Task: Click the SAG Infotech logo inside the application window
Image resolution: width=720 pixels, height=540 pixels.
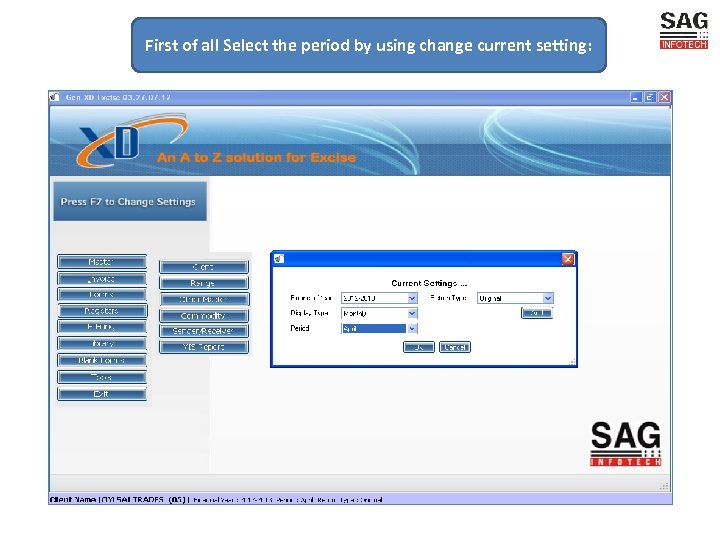Action: pos(625,444)
